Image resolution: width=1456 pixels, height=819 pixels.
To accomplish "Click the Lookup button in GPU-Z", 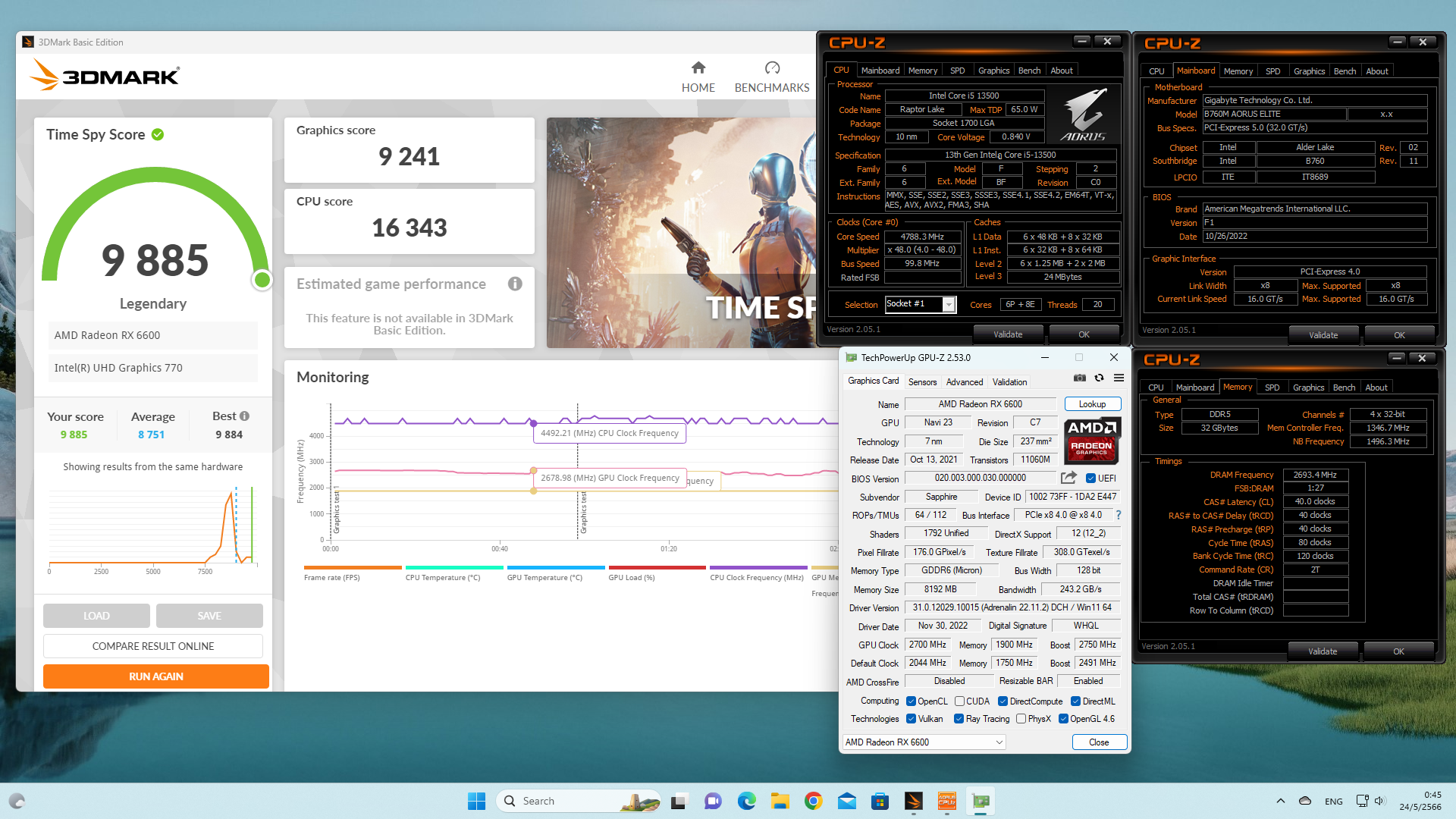I will 1092,404.
